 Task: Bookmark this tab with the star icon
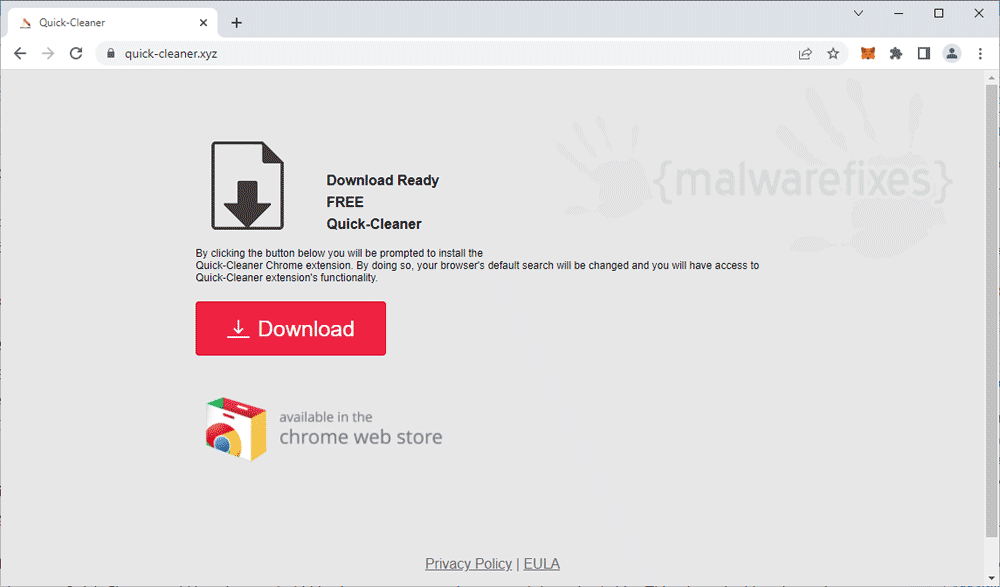(x=833, y=54)
